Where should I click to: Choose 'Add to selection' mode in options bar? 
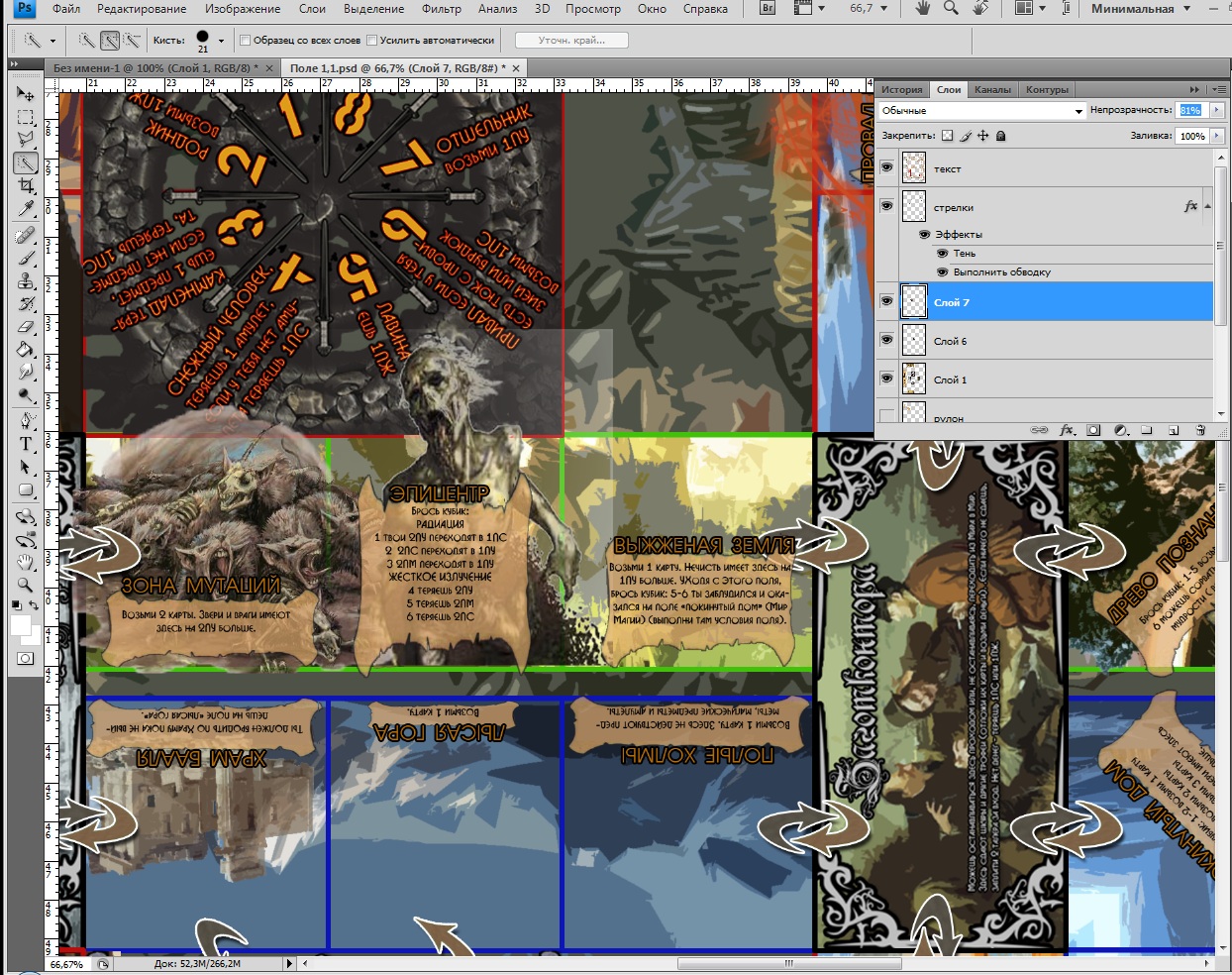coord(110,41)
